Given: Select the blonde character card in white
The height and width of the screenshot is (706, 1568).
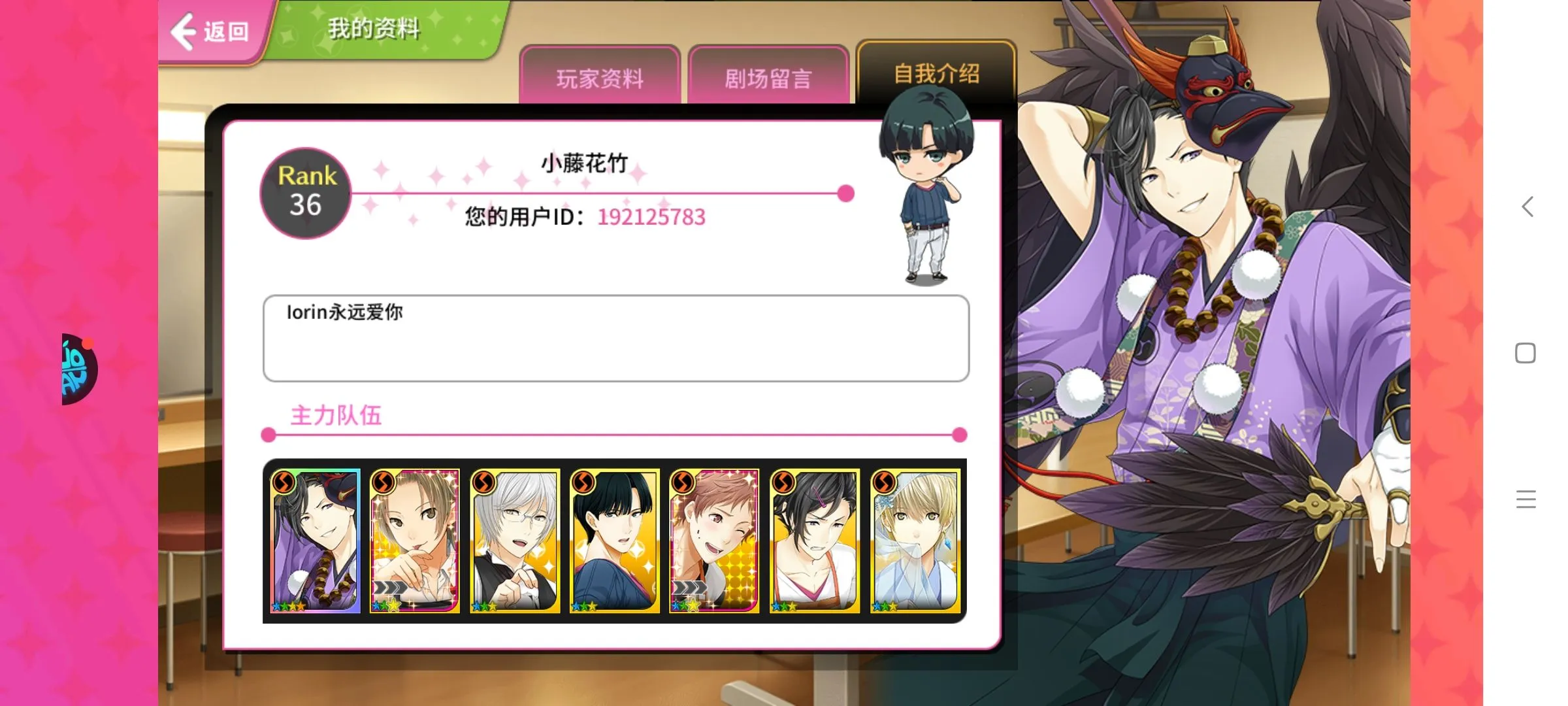Looking at the screenshot, I should coord(915,541).
